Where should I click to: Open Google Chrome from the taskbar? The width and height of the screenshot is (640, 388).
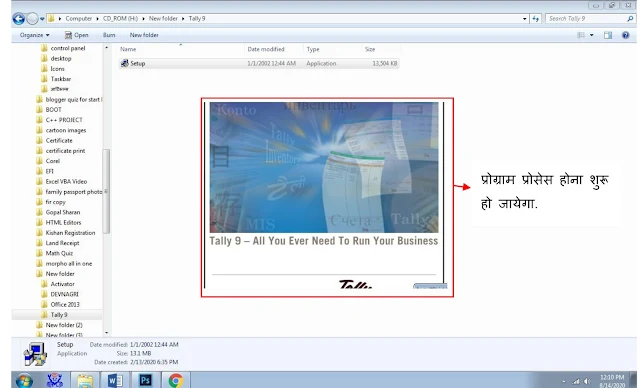176,380
